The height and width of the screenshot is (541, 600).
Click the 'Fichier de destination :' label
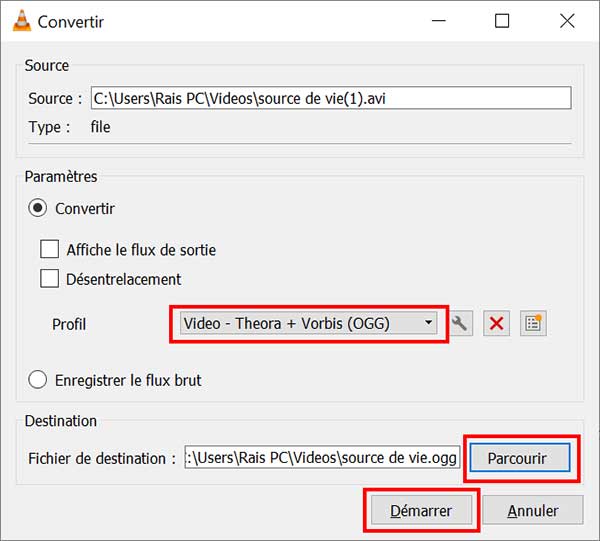[x=102, y=458]
